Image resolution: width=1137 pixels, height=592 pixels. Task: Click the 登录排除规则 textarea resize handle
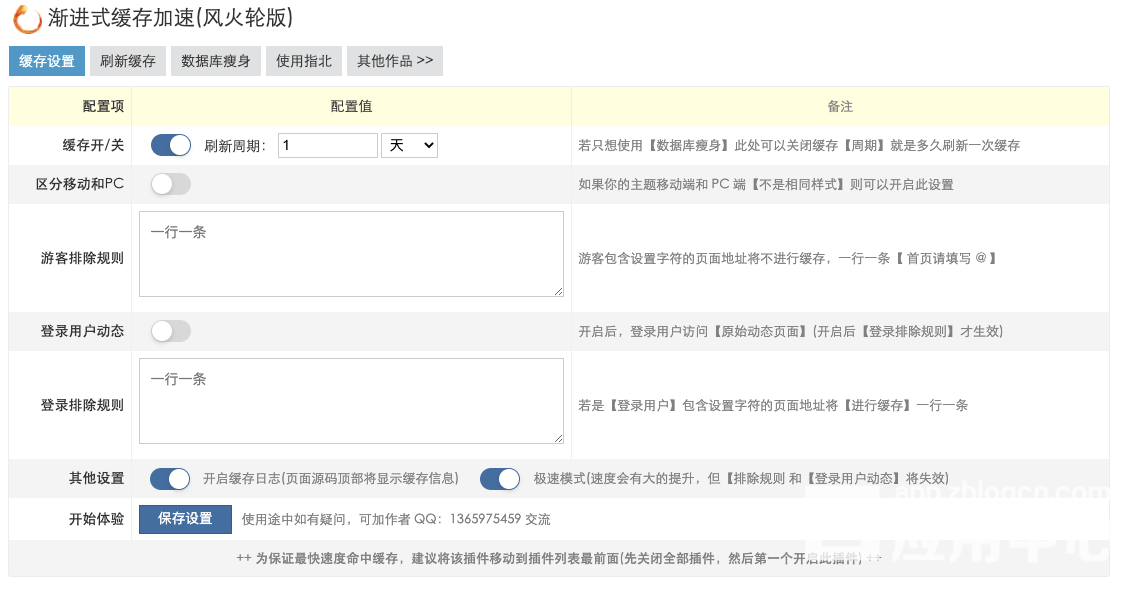[558, 438]
